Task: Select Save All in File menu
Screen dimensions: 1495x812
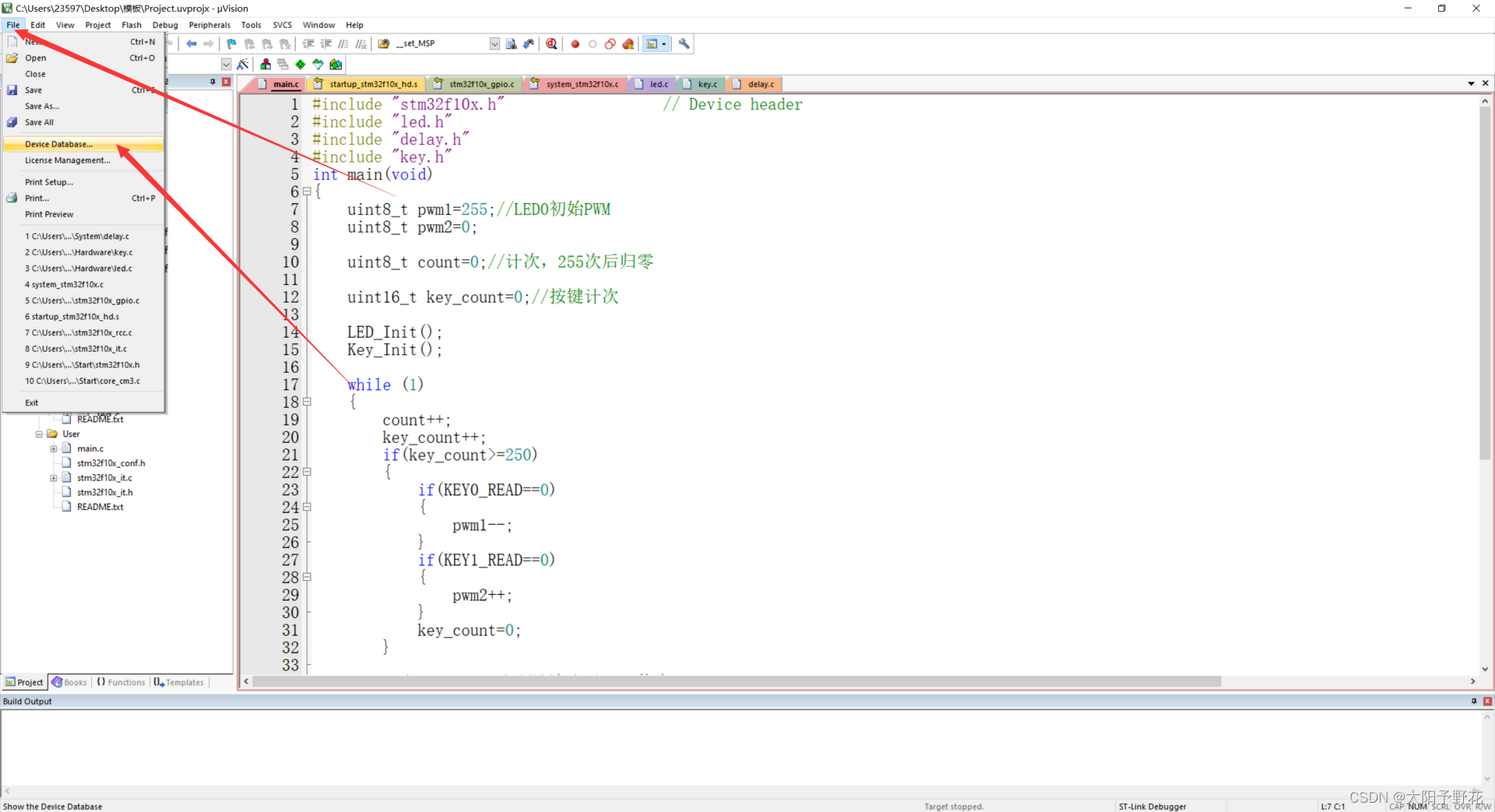Action: 83,122
